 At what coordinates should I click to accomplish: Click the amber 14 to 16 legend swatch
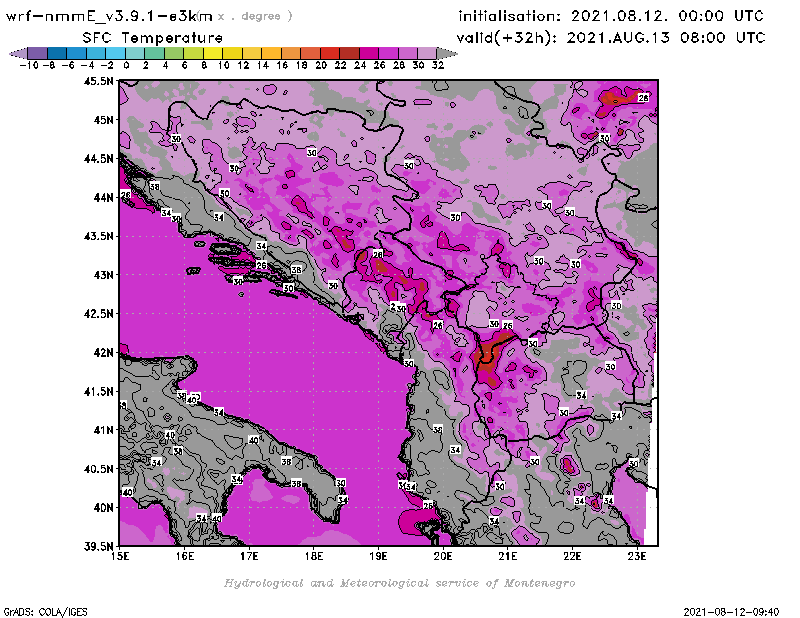pos(271,53)
